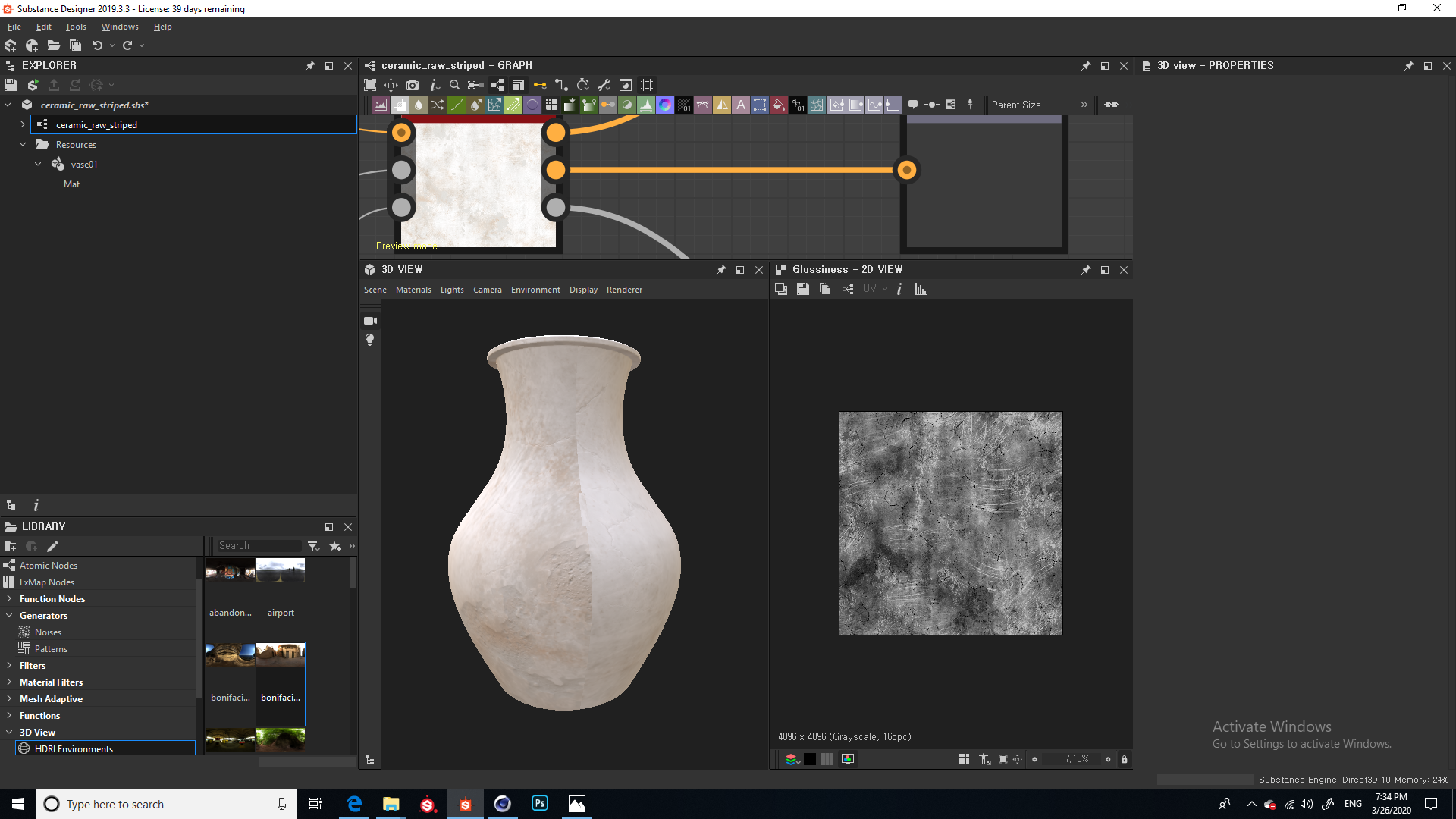Select HDRI Environments in Library
The image size is (1456, 819).
[x=105, y=748]
